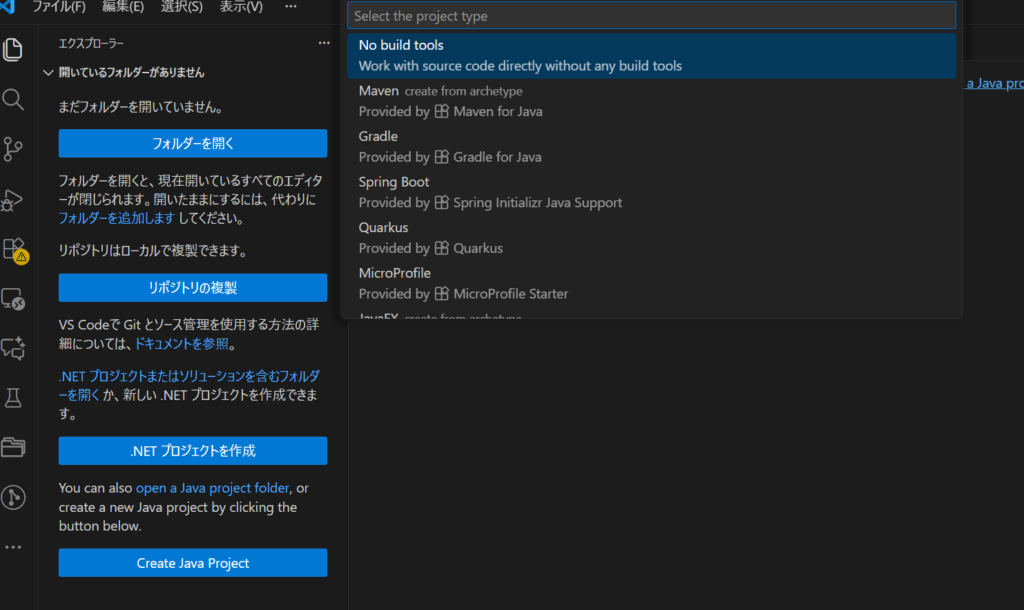The width and height of the screenshot is (1024, 610).
Task: Open the Explorer view in activity bar
Action: point(13,49)
